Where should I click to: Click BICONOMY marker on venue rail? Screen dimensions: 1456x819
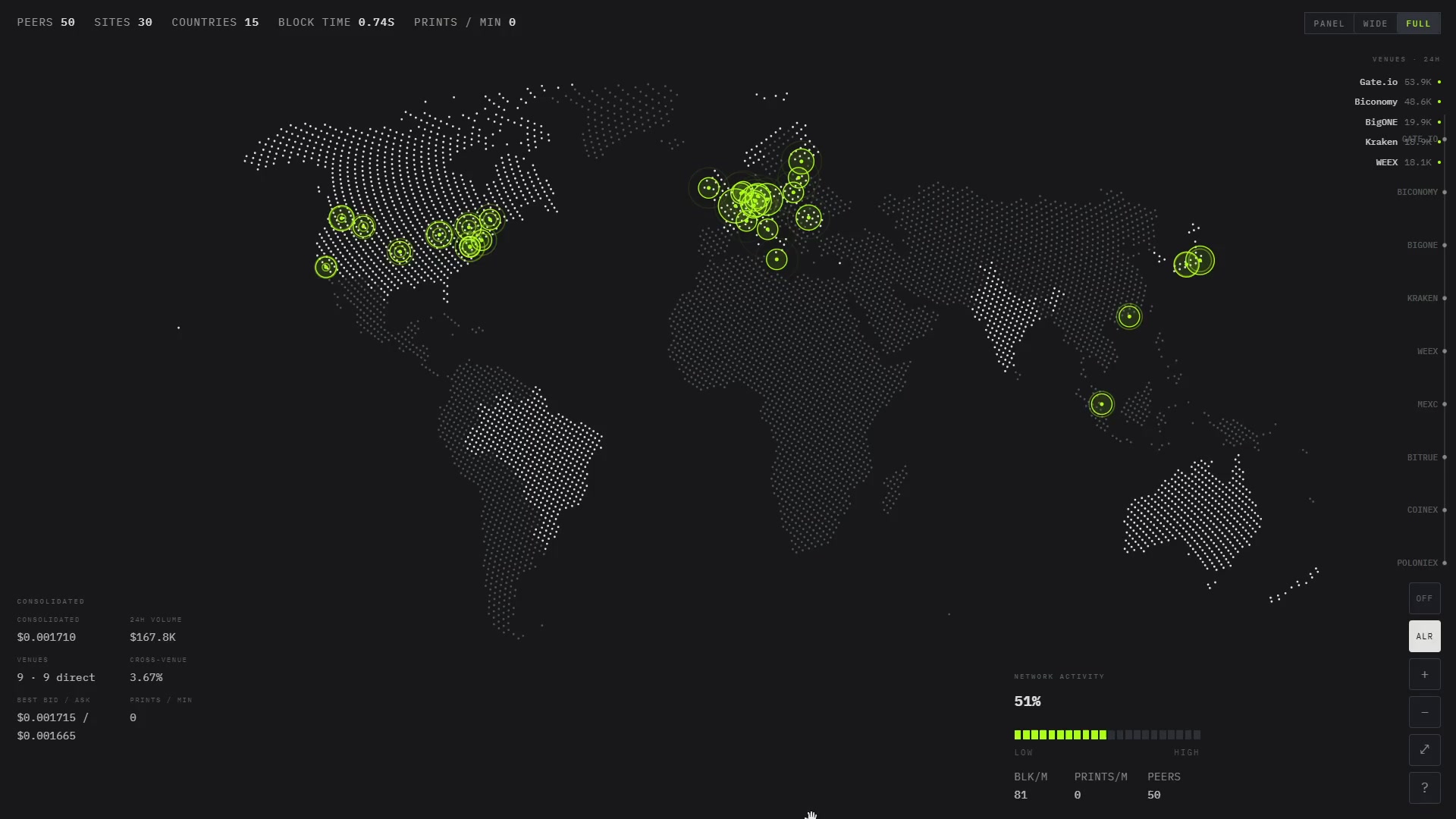(x=1444, y=193)
